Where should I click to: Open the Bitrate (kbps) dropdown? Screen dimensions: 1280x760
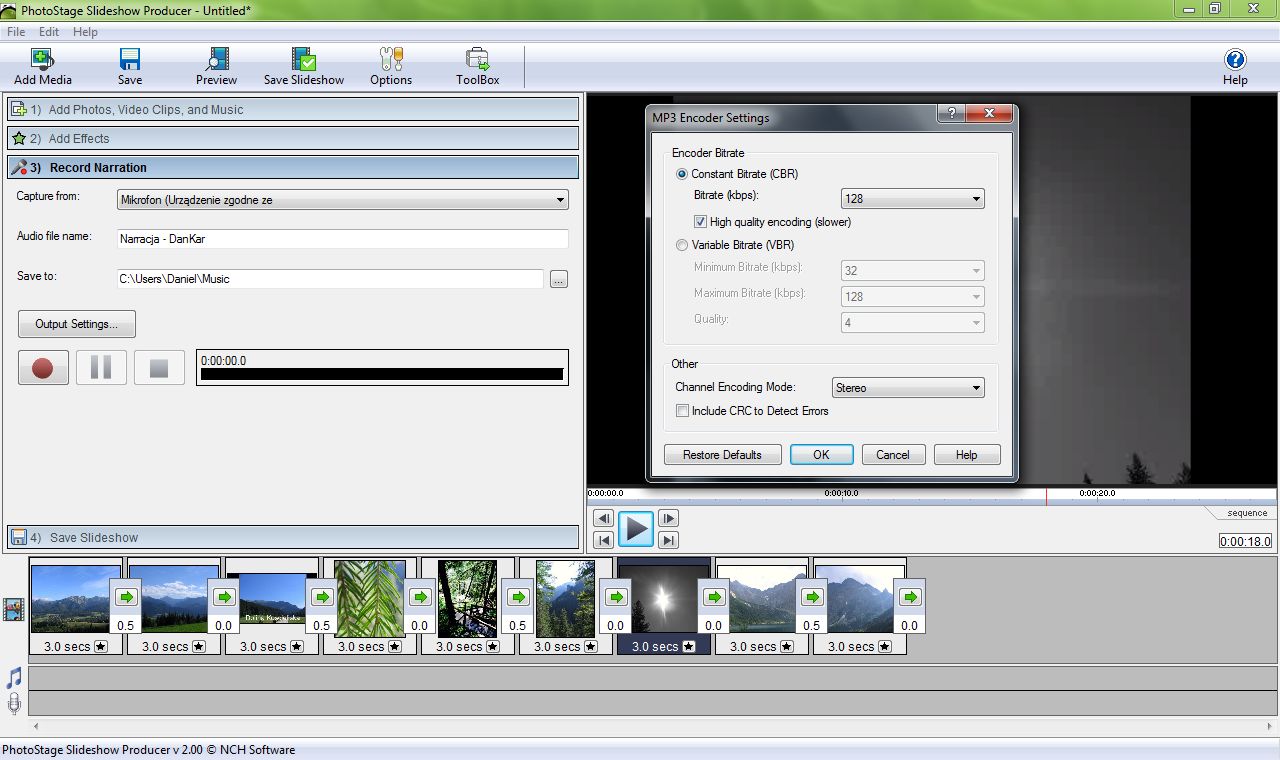point(912,199)
